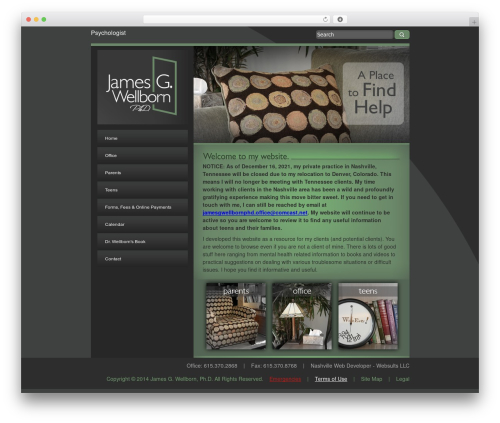Screen dimensions: 500x423
Task: Open the Contact menu item
Action: [142, 259]
